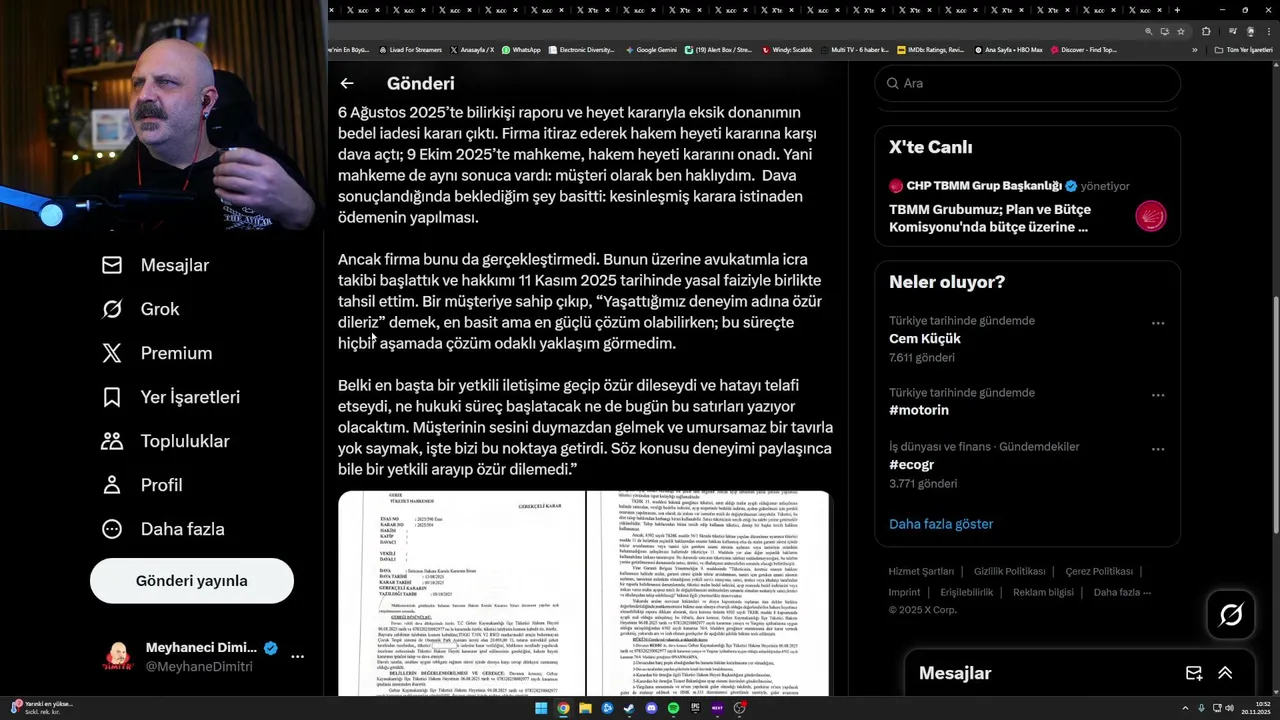
Task: Open Grok in the left sidebar
Action: [141, 309]
